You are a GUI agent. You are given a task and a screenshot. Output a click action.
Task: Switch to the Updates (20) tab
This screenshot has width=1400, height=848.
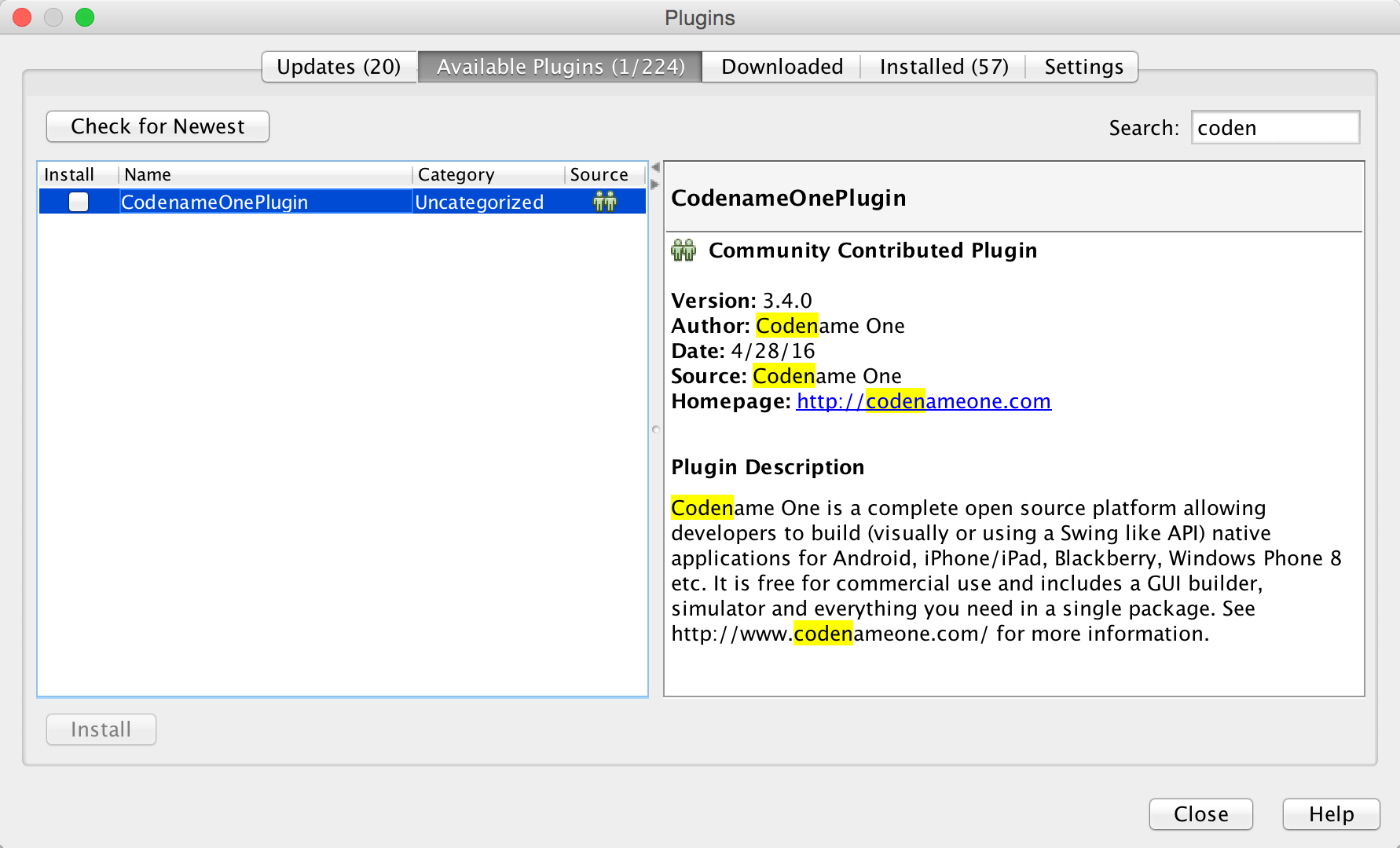tap(338, 66)
